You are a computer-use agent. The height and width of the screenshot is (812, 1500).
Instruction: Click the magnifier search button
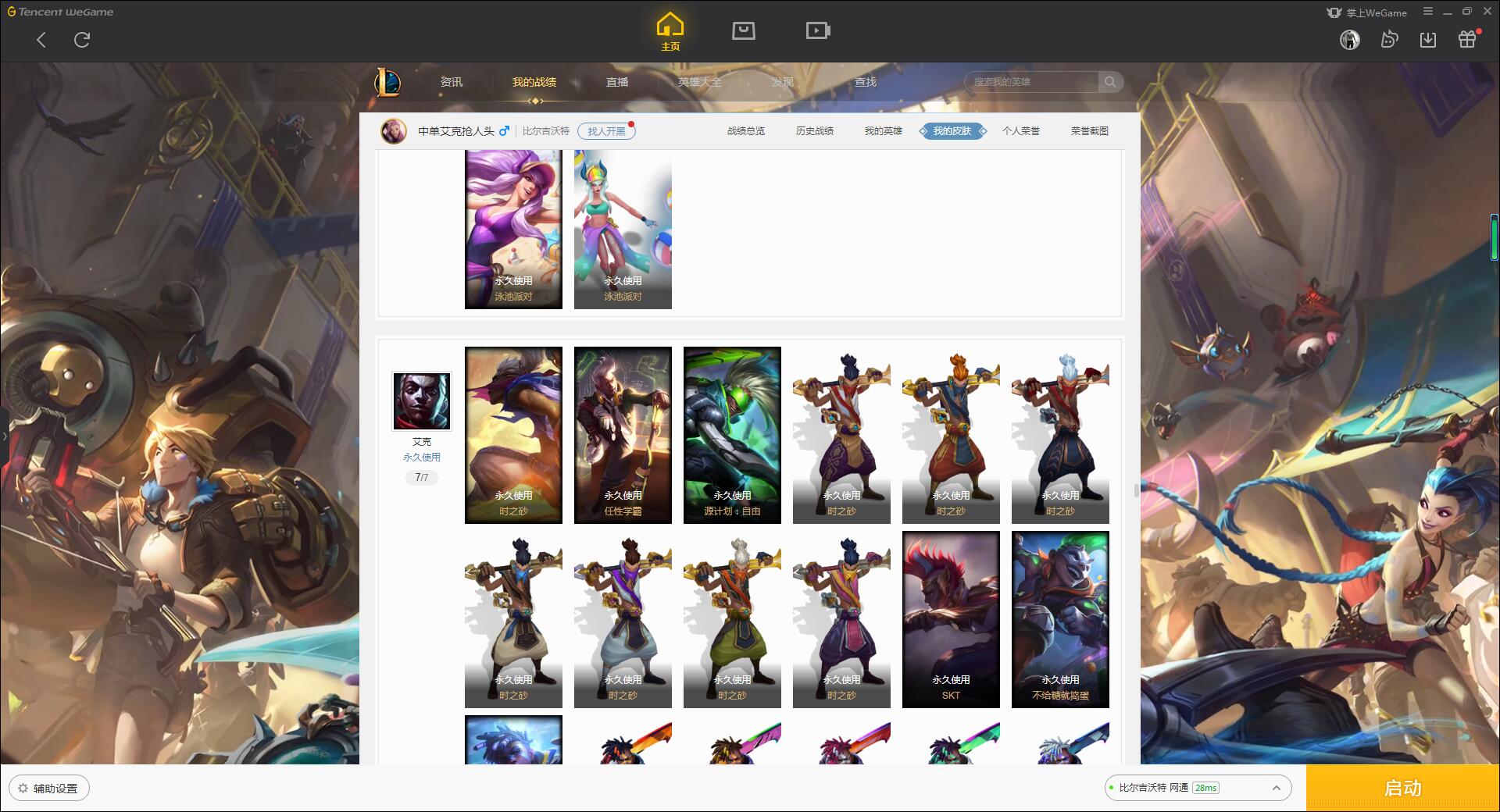coord(1110,82)
